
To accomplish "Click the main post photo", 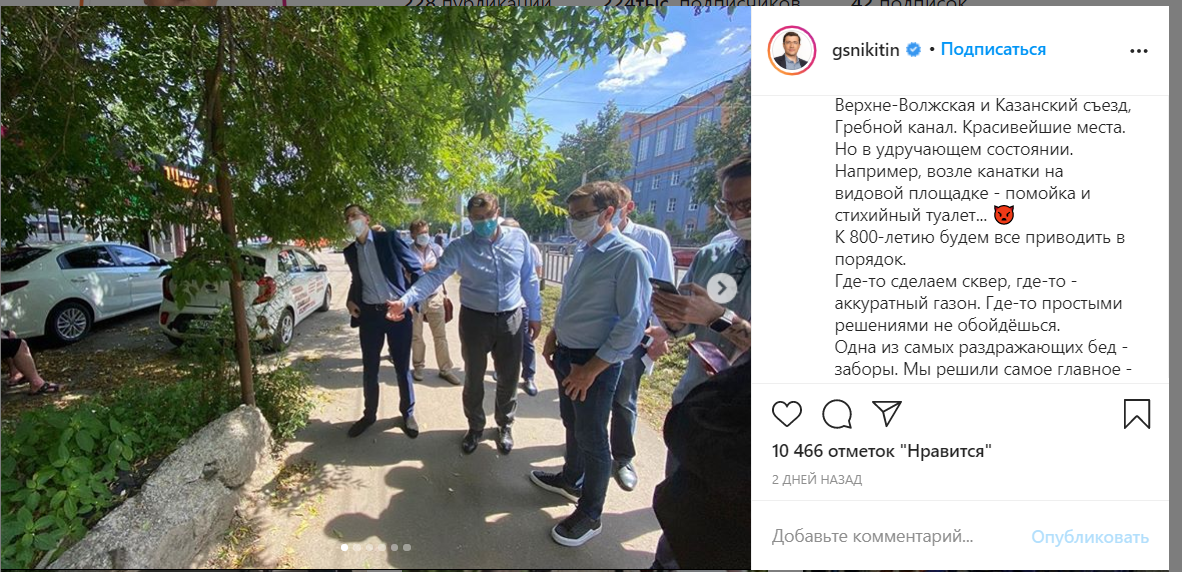I will (375, 288).
